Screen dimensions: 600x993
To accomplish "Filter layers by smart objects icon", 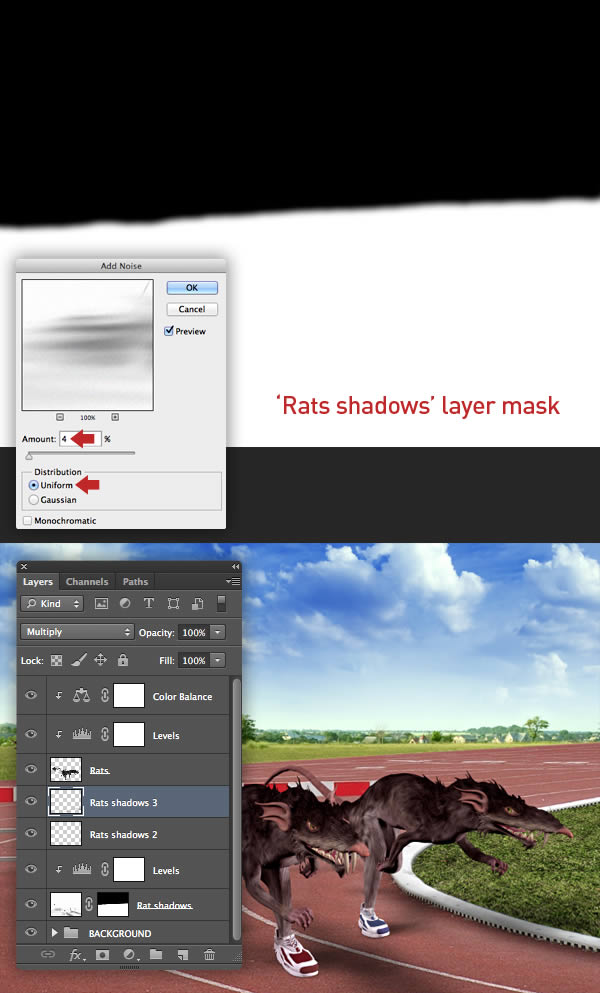I will click(x=197, y=604).
